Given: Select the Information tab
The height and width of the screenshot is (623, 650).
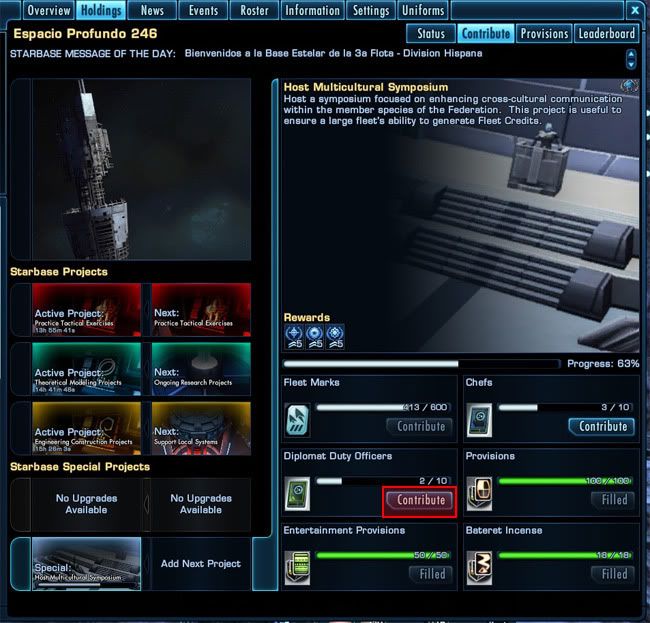Looking at the screenshot, I should point(312,10).
